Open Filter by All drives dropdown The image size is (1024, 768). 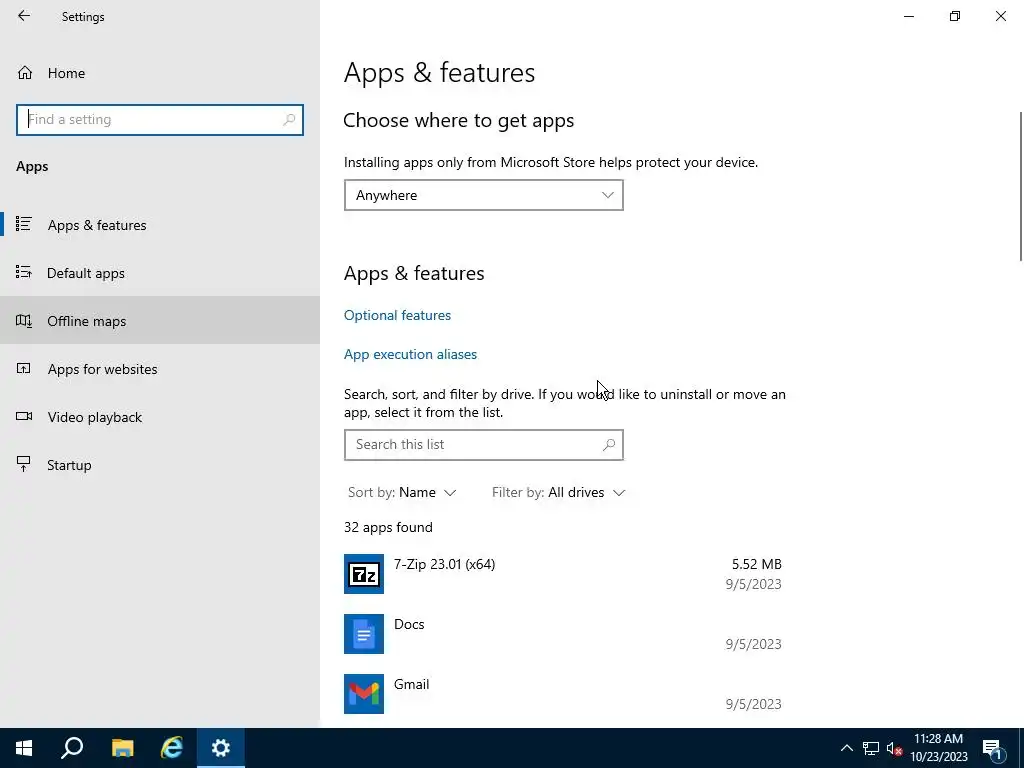[x=558, y=492]
